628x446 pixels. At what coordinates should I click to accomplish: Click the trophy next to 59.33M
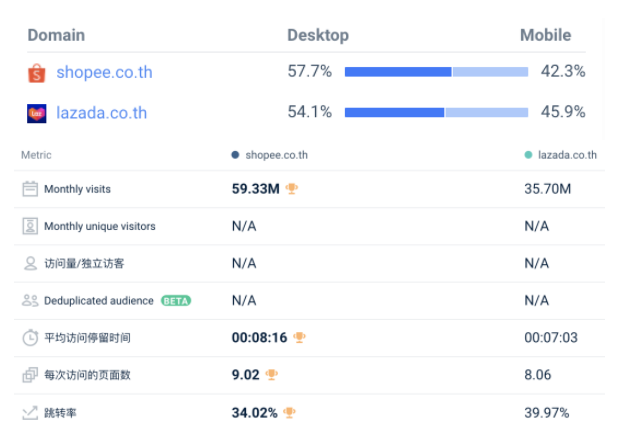[x=292, y=189]
